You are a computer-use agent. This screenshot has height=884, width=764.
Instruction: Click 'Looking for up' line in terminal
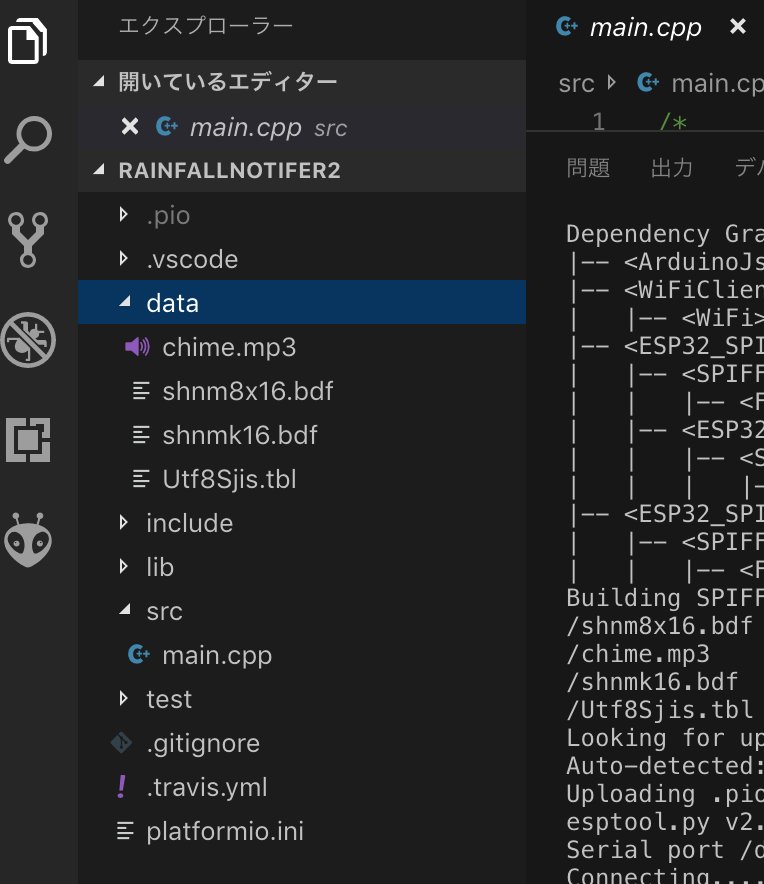665,737
